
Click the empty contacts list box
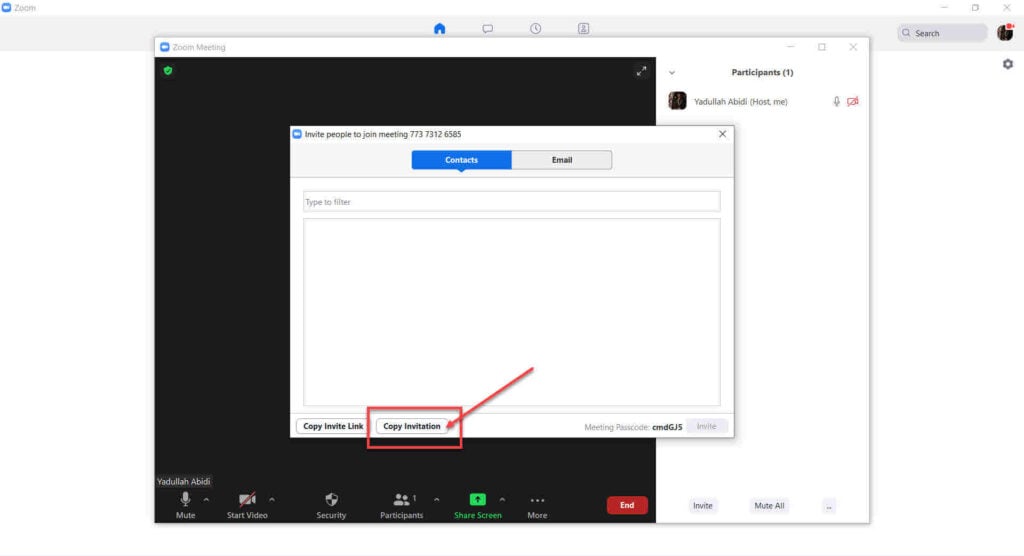click(x=511, y=312)
